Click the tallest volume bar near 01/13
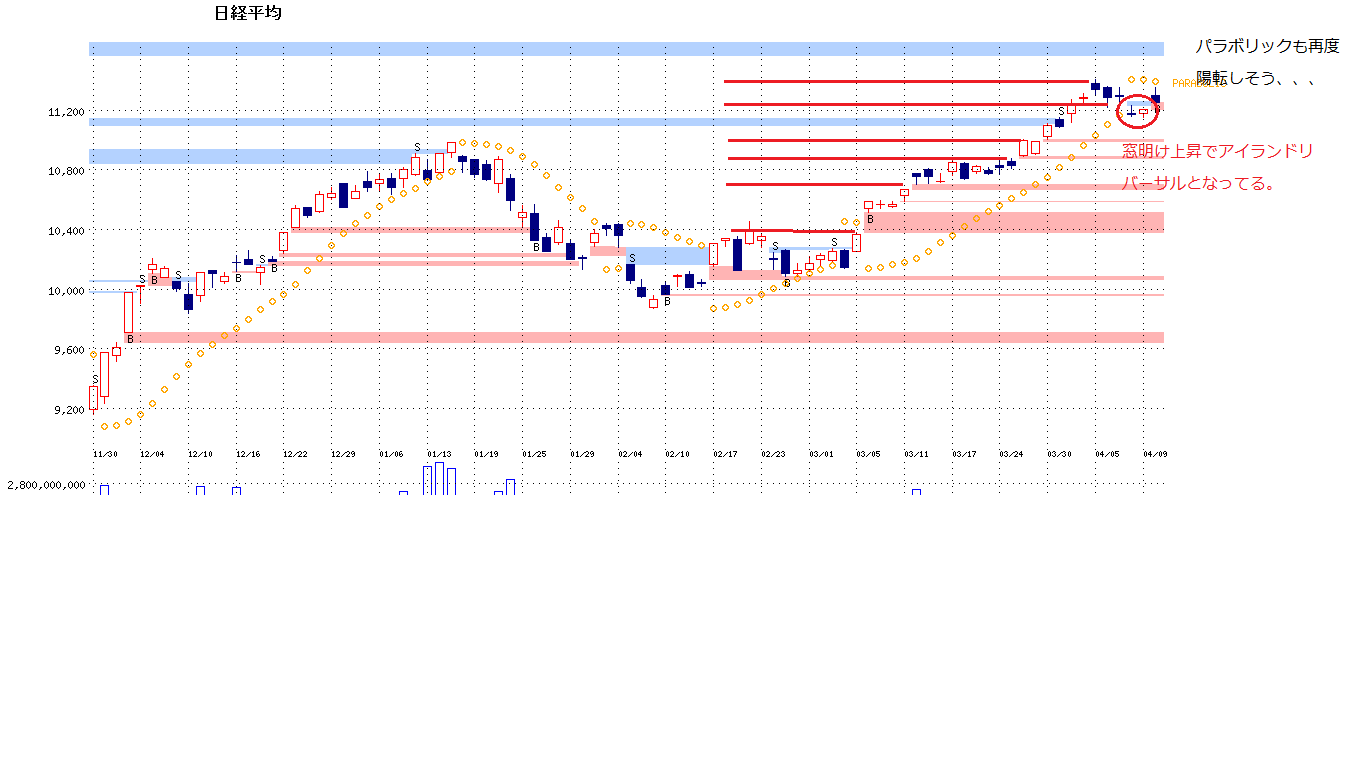 point(439,479)
